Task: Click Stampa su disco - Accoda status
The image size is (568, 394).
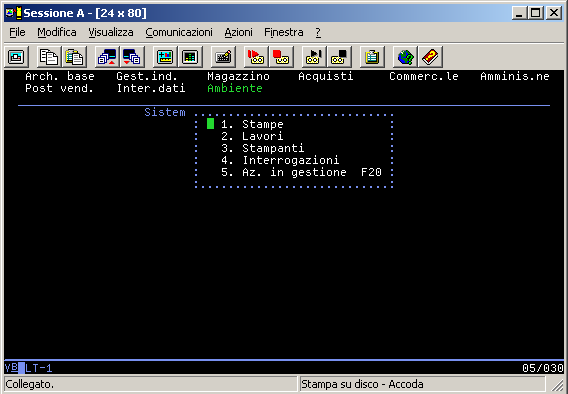Action: point(362,384)
